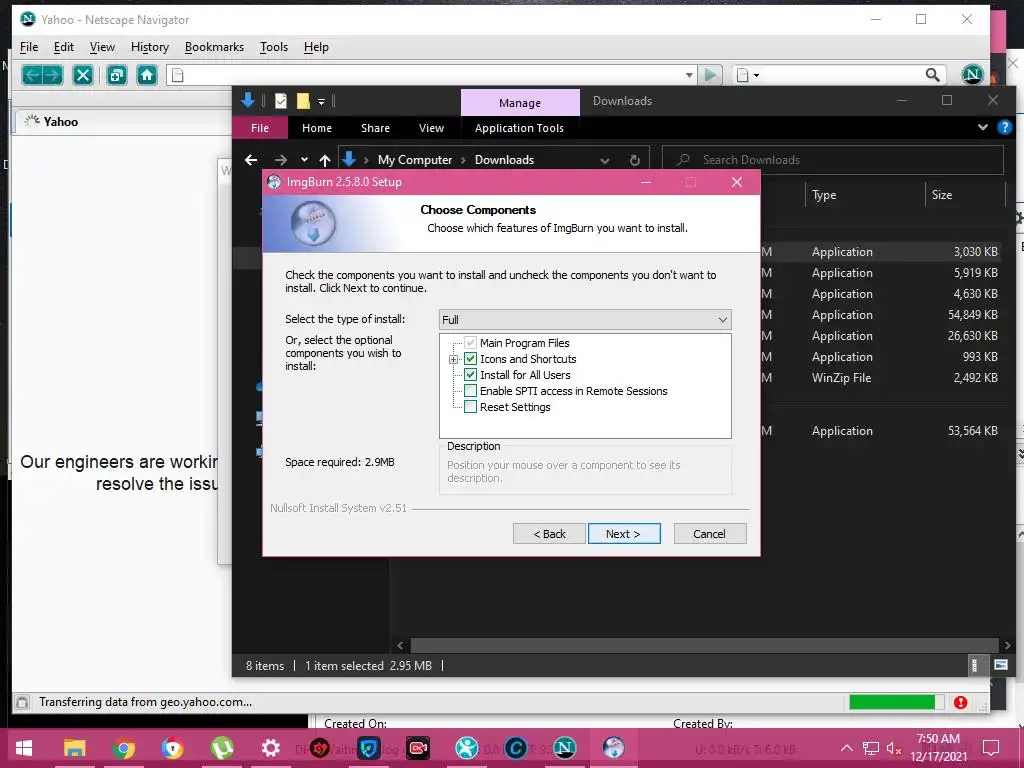Click Explorer horizontal scrollbar
1024x768 pixels.
[703, 645]
